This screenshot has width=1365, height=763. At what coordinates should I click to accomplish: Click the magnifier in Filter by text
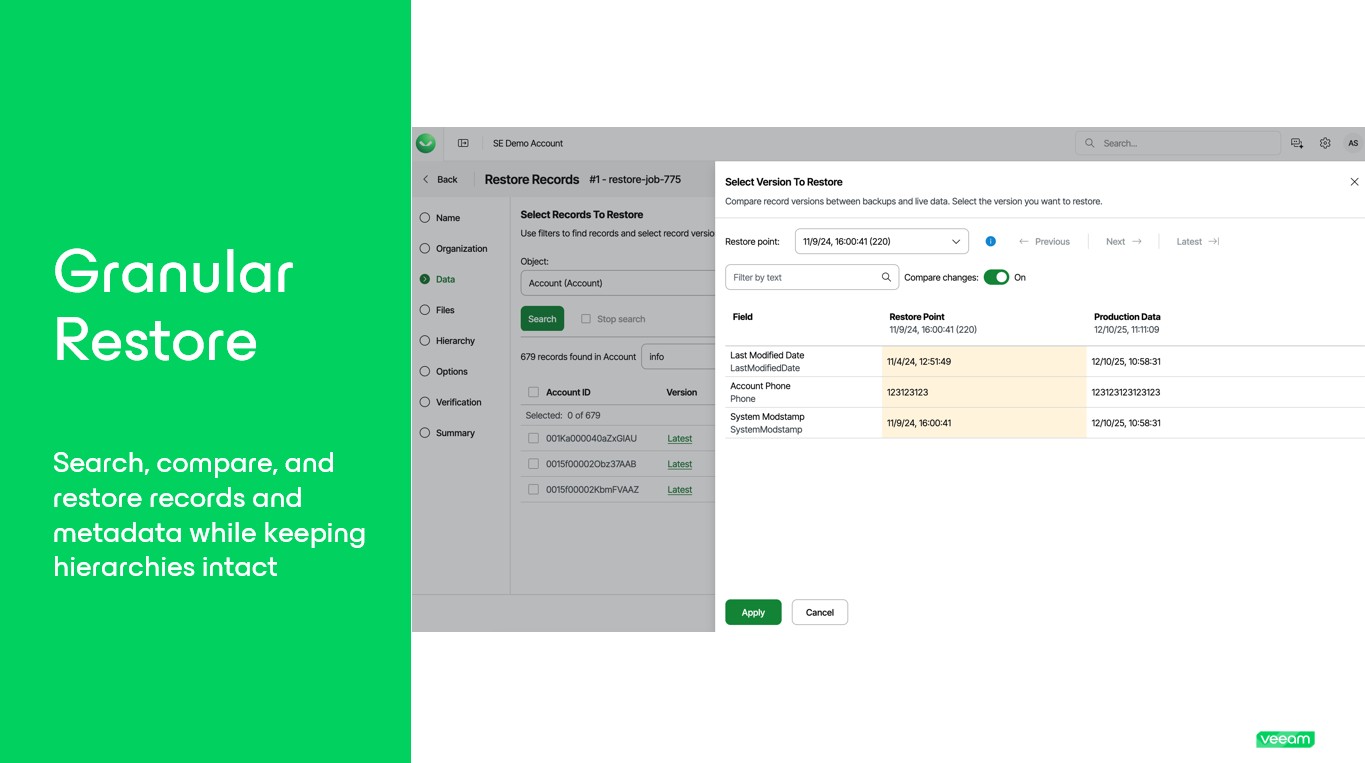[886, 277]
